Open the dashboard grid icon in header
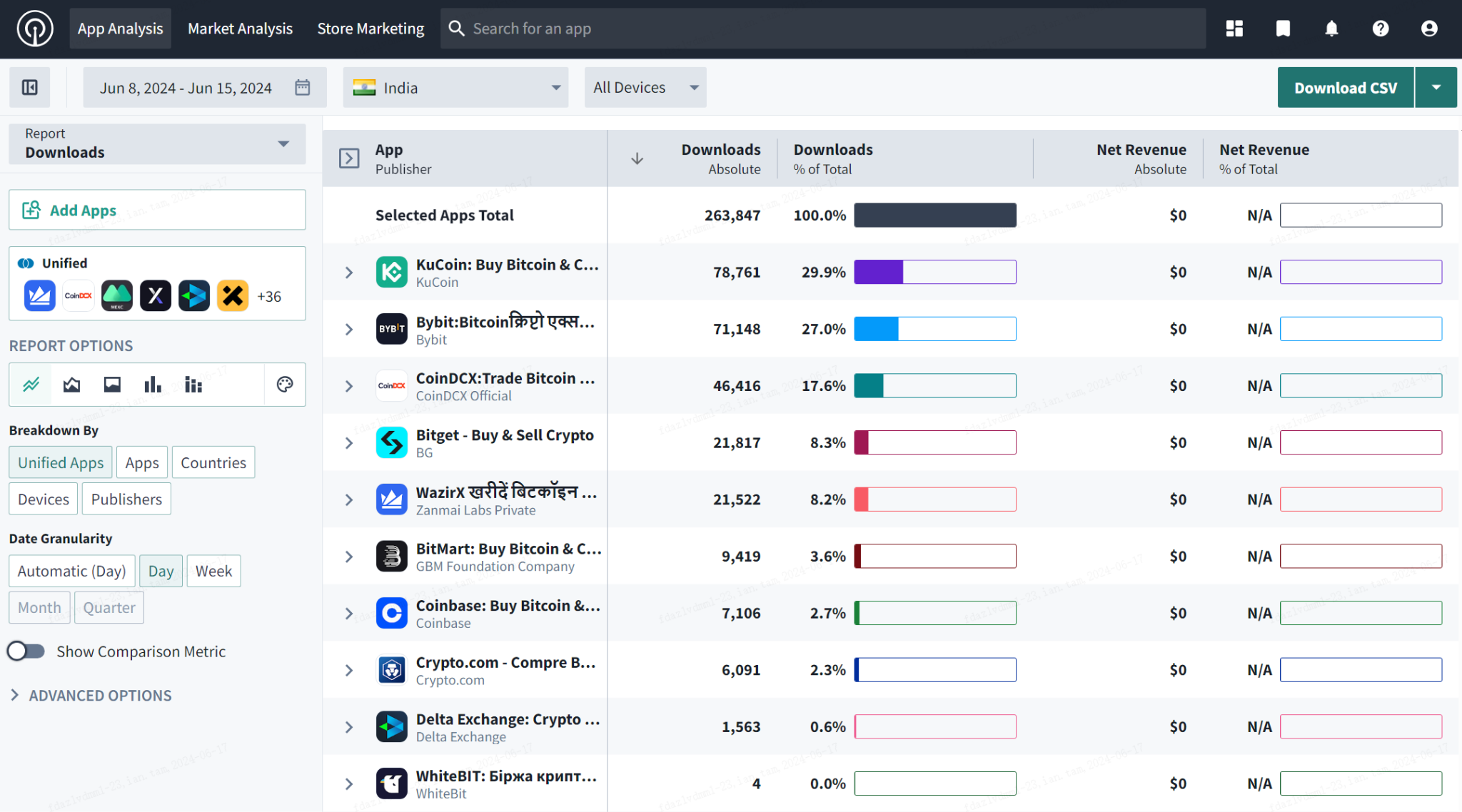This screenshot has height=812, width=1462. pos(1234,28)
